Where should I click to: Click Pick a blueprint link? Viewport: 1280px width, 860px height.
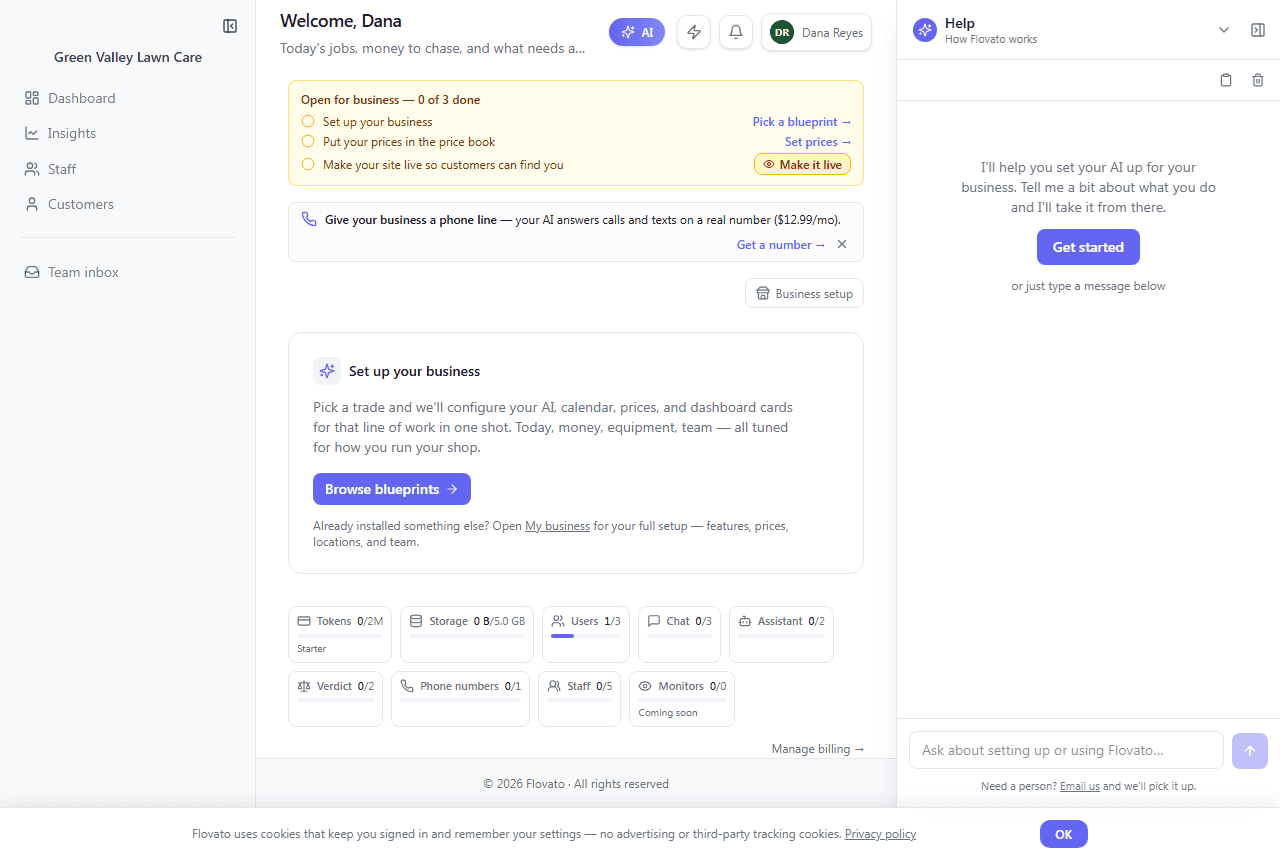click(802, 122)
